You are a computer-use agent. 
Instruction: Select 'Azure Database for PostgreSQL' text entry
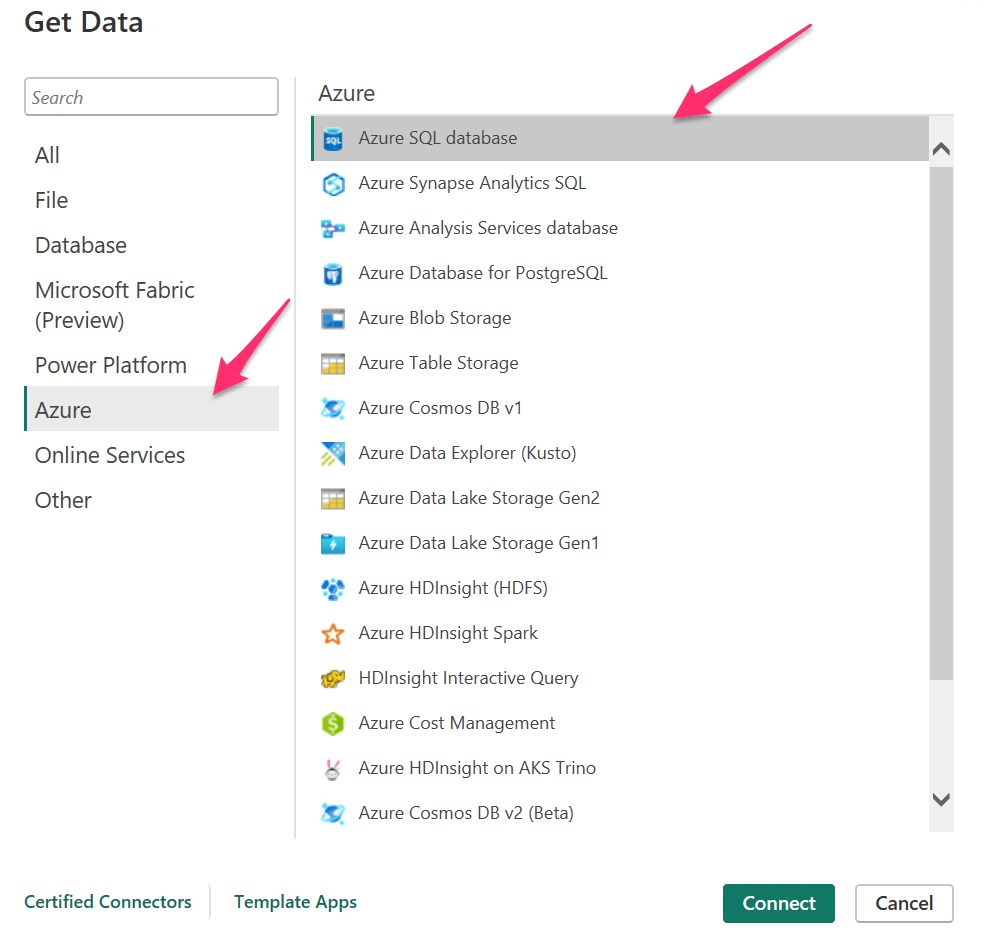tap(483, 273)
